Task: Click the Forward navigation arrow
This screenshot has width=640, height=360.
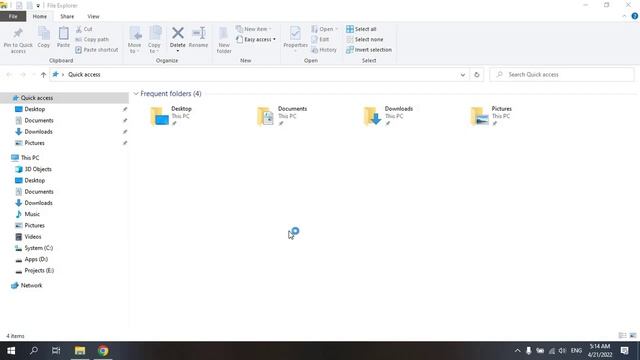Action: pyautogui.click(x=23, y=75)
